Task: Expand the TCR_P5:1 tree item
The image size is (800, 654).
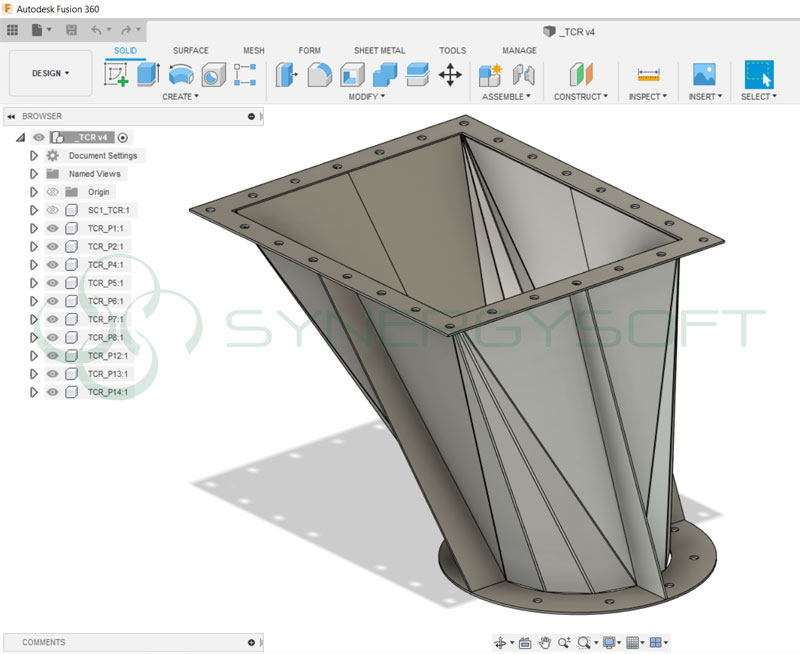Action: (33, 282)
